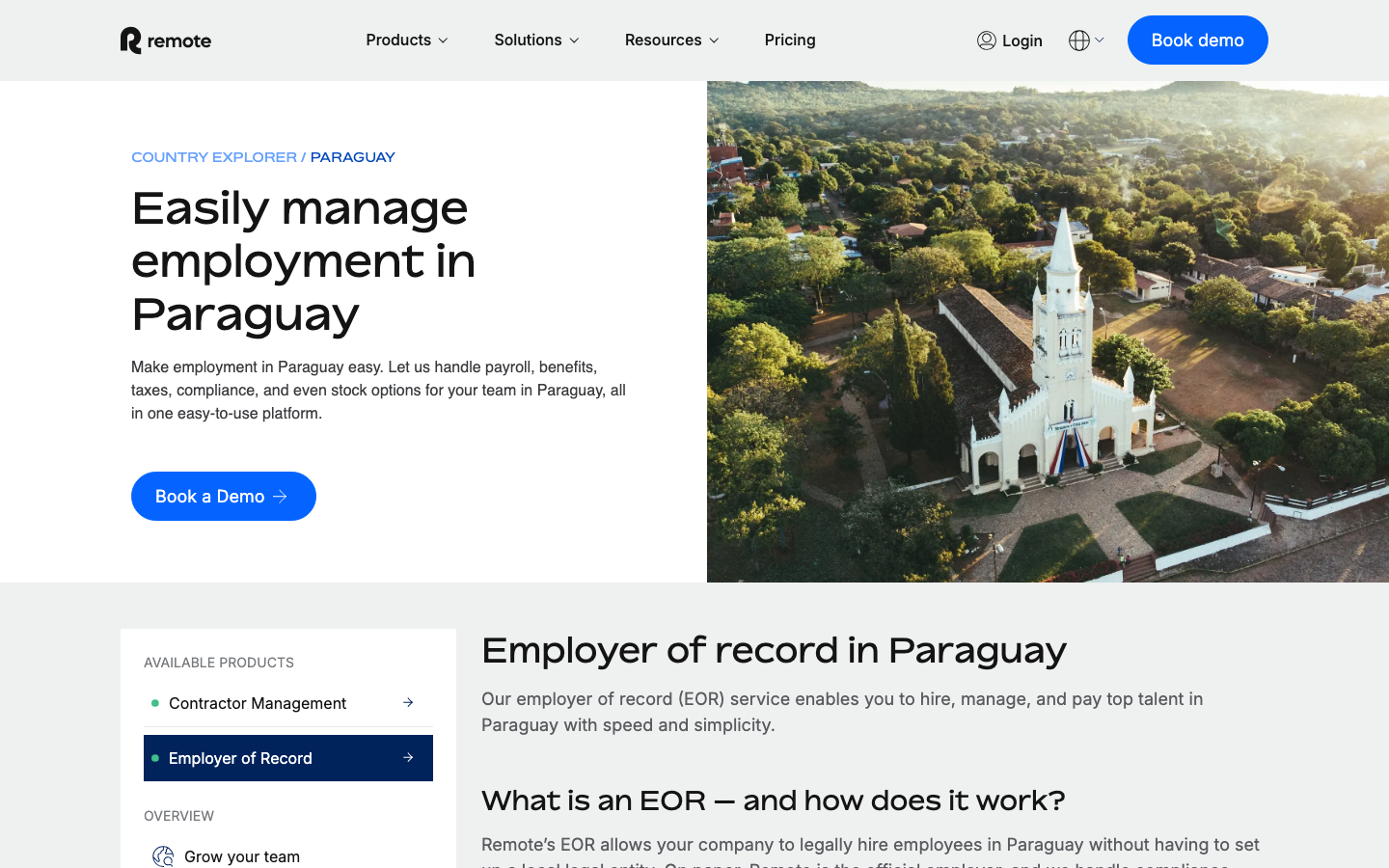
Task: Go to the Pricing page
Action: click(x=790, y=41)
